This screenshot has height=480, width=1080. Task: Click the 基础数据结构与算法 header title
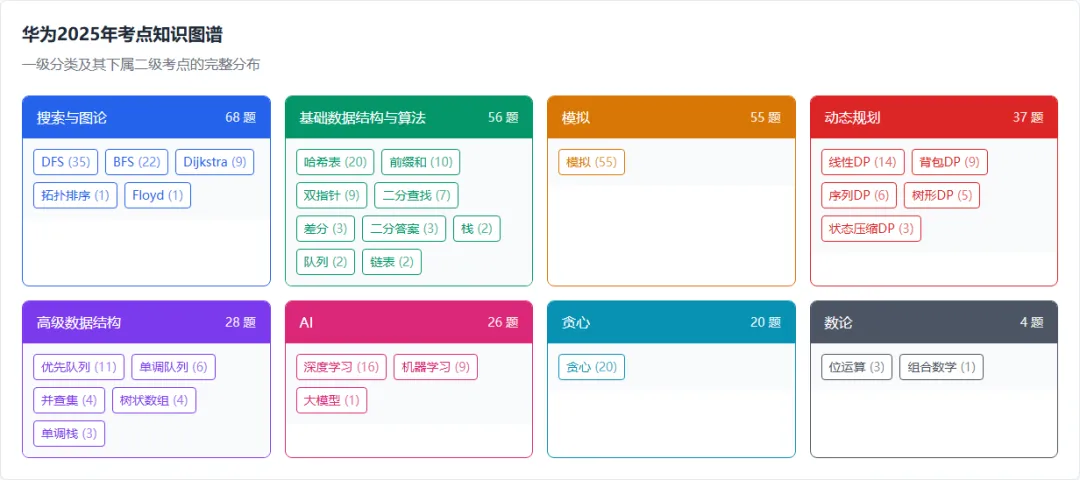click(x=362, y=118)
